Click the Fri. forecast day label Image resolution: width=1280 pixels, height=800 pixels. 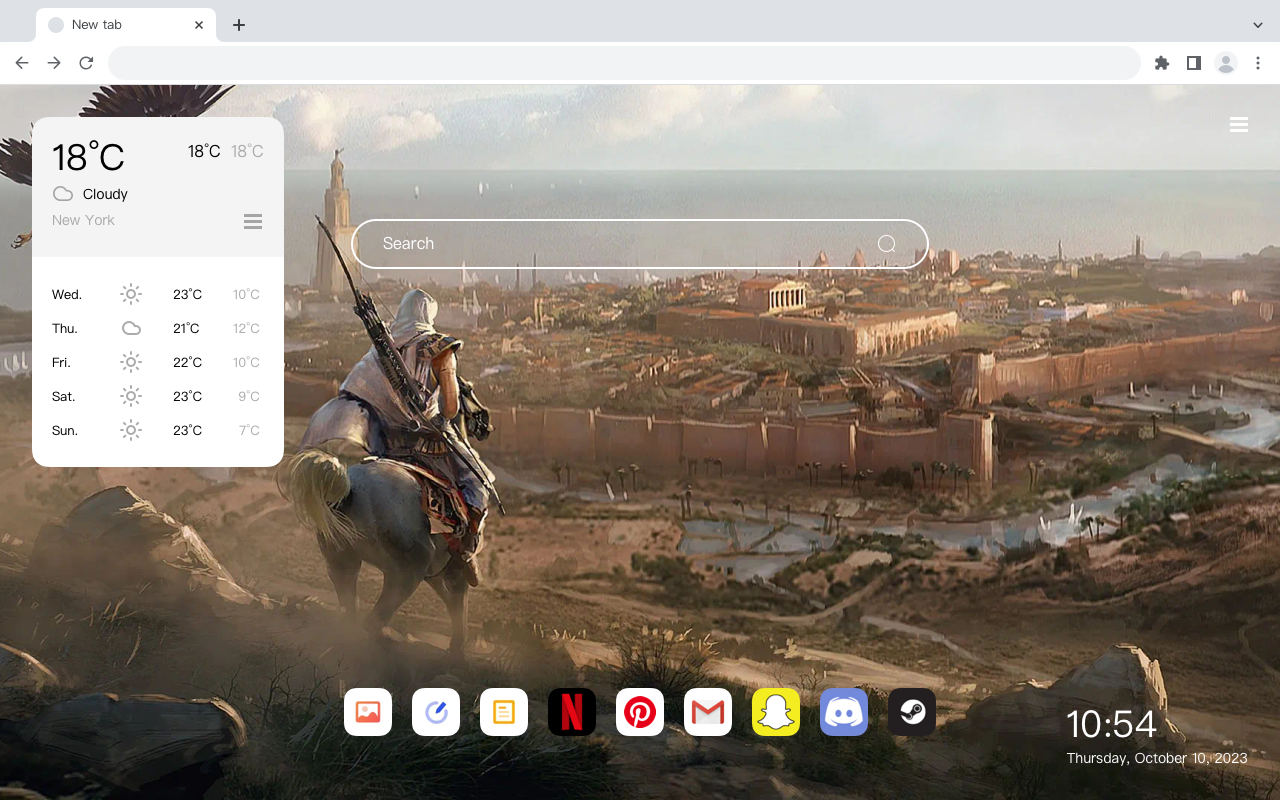point(61,362)
